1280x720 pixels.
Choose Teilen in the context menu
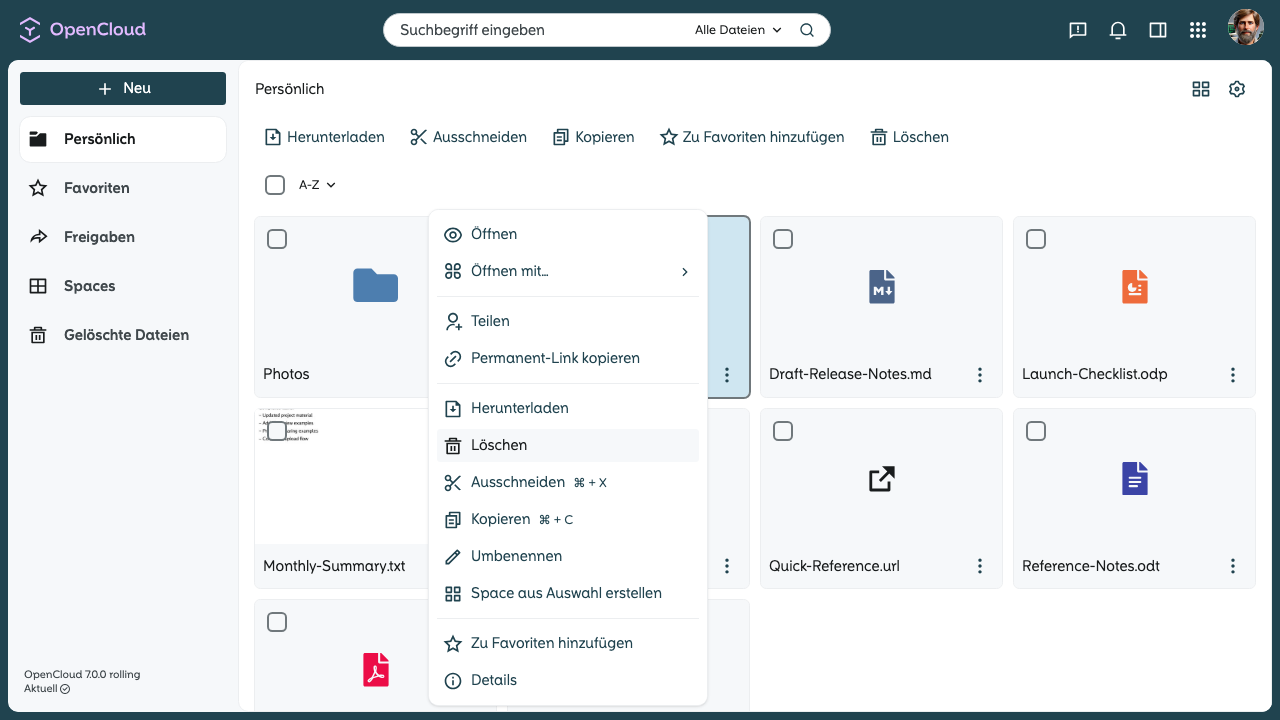[x=568, y=321]
